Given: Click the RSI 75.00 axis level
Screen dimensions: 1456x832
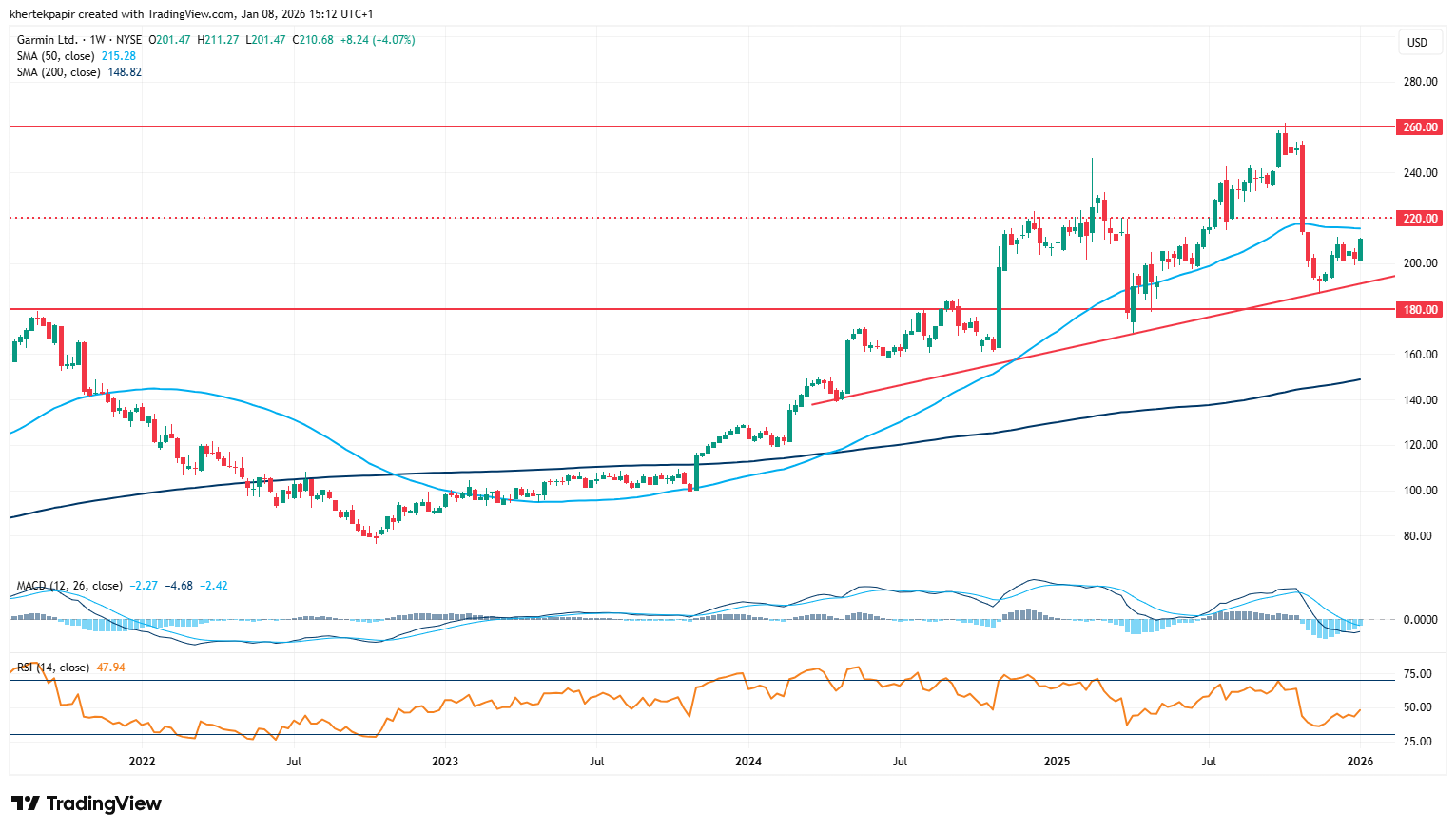Looking at the screenshot, I should pos(1418,674).
